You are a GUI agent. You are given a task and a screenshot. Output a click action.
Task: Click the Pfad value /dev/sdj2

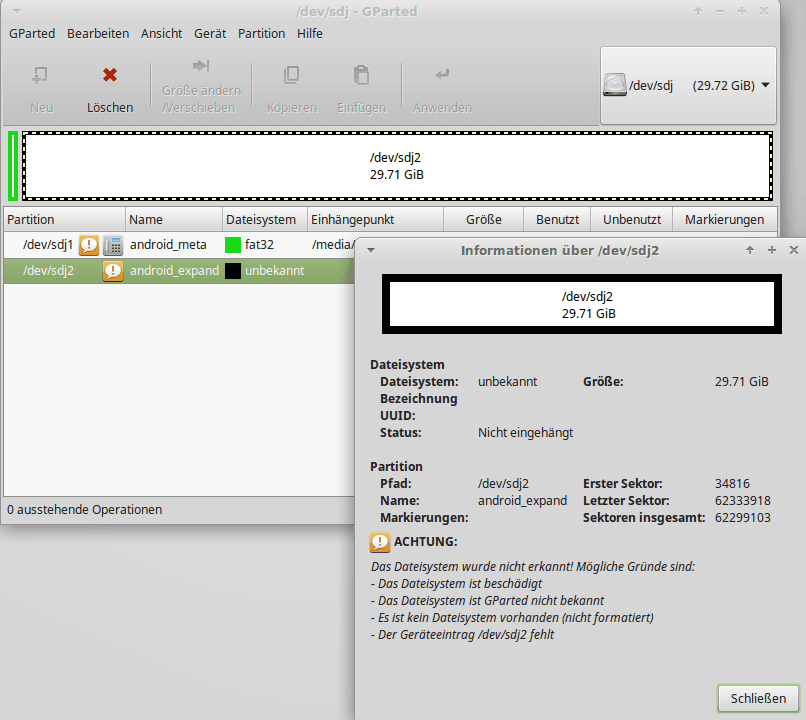click(x=503, y=484)
